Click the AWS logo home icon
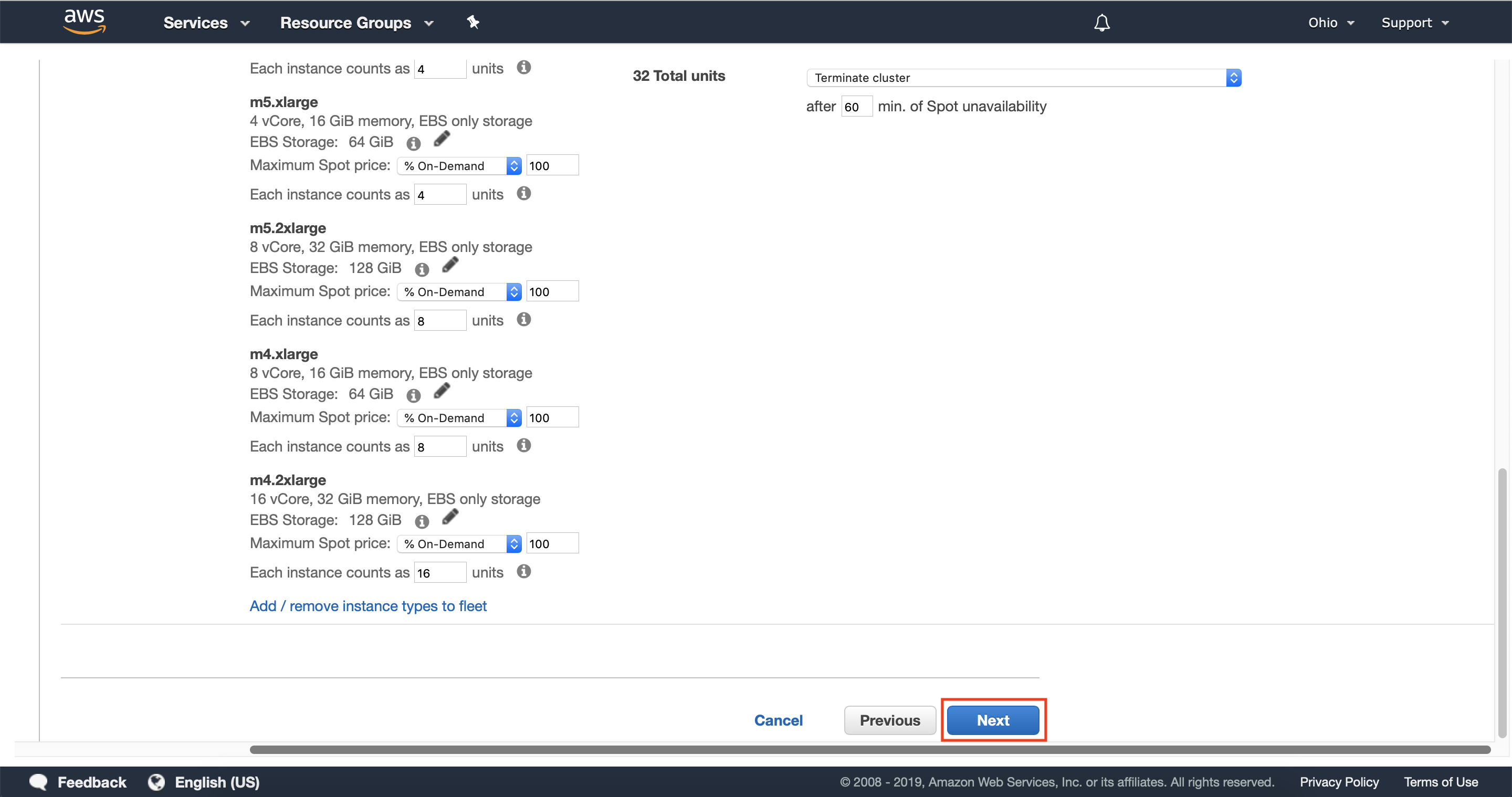1512x797 pixels. 85,22
